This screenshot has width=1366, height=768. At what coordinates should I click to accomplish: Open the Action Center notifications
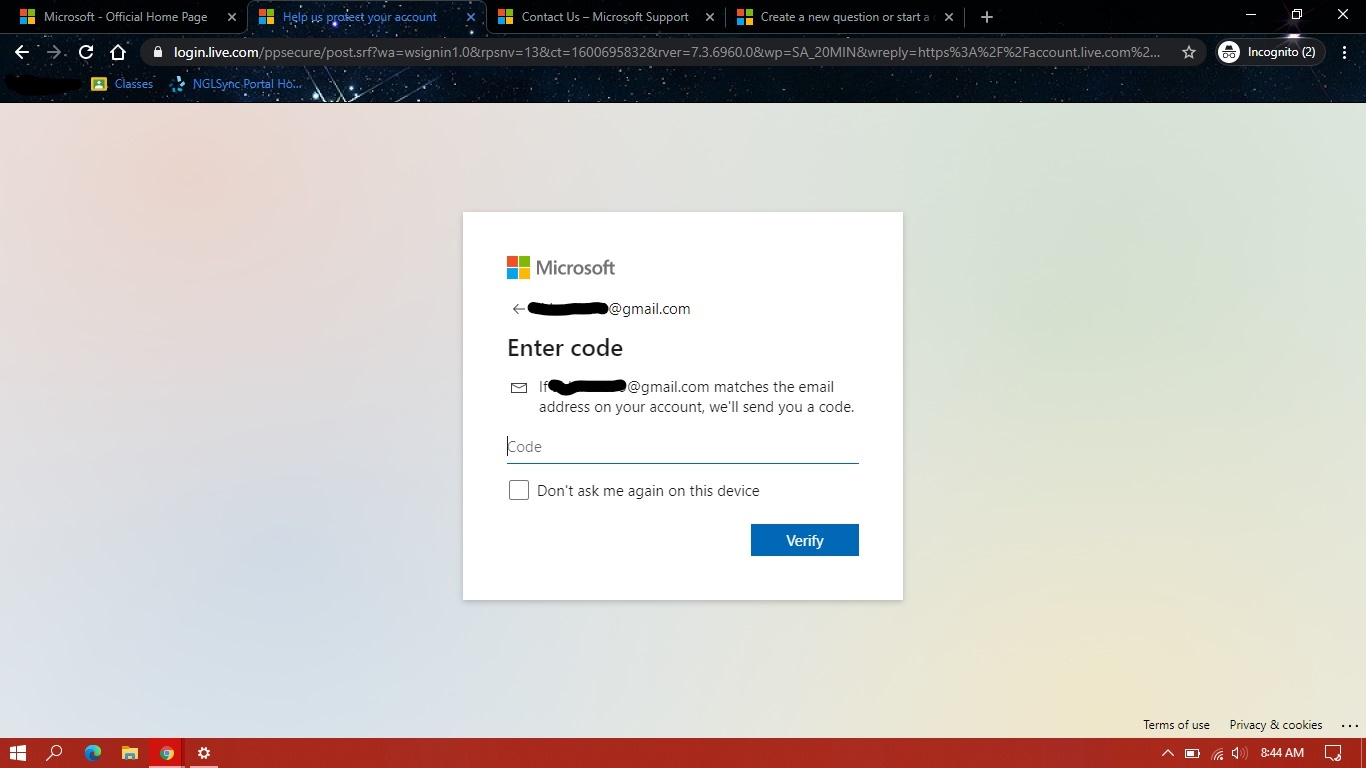click(x=1333, y=753)
